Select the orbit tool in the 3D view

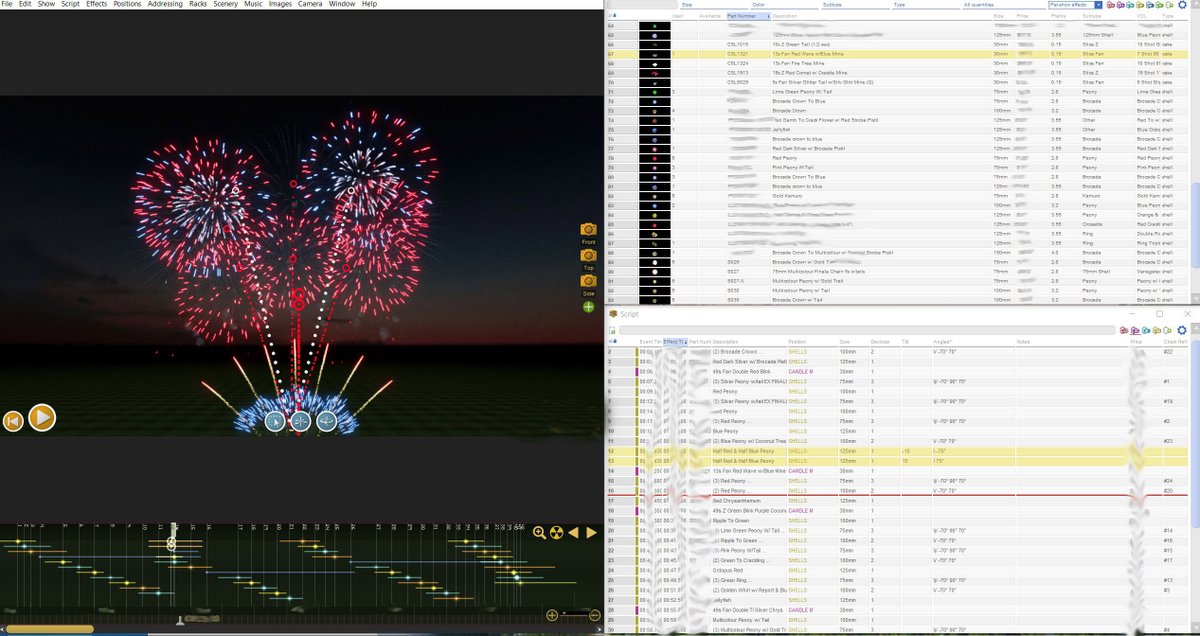(327, 422)
